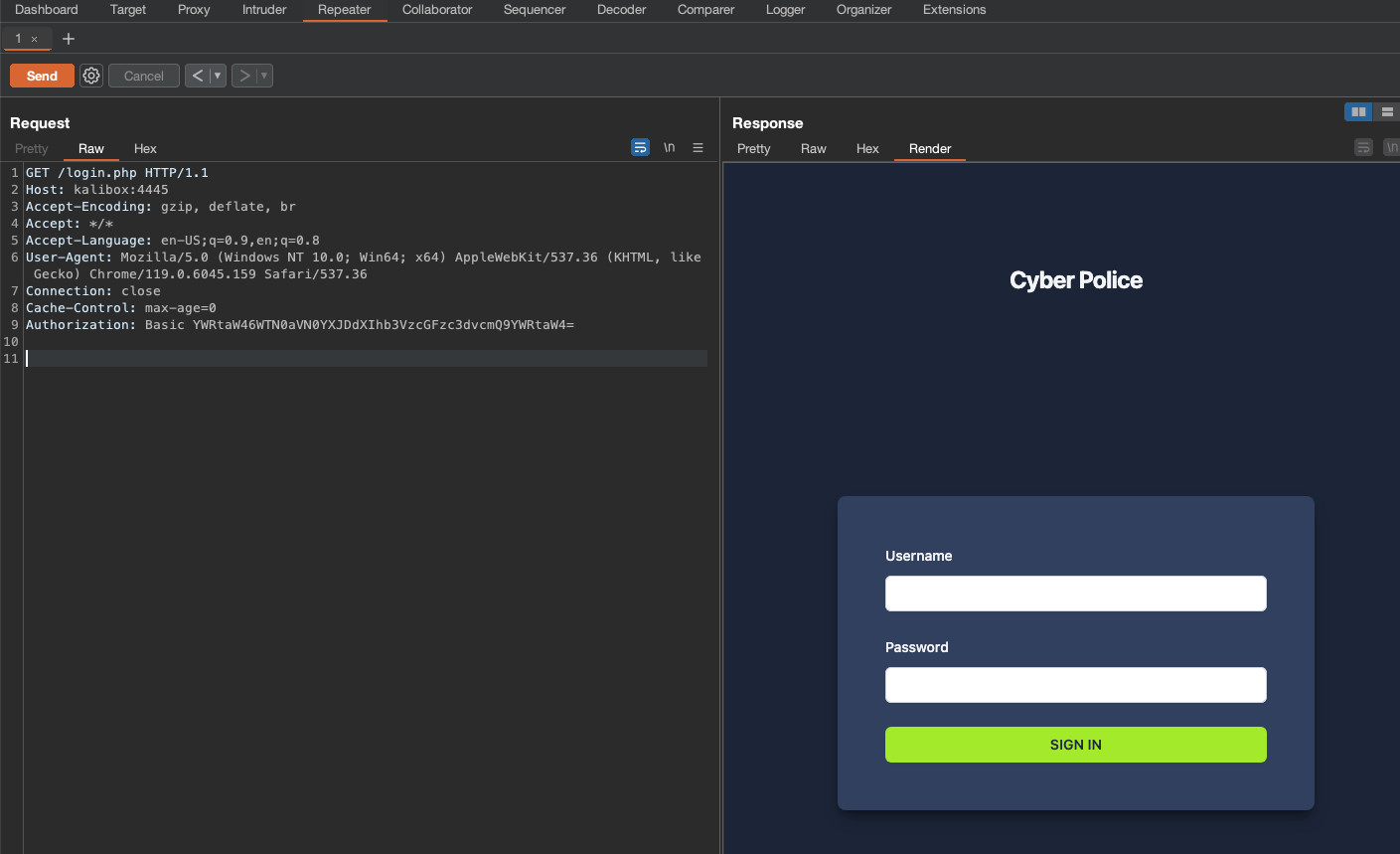1400x854 pixels.
Task: Select the Repeater tab
Action: pos(345,10)
